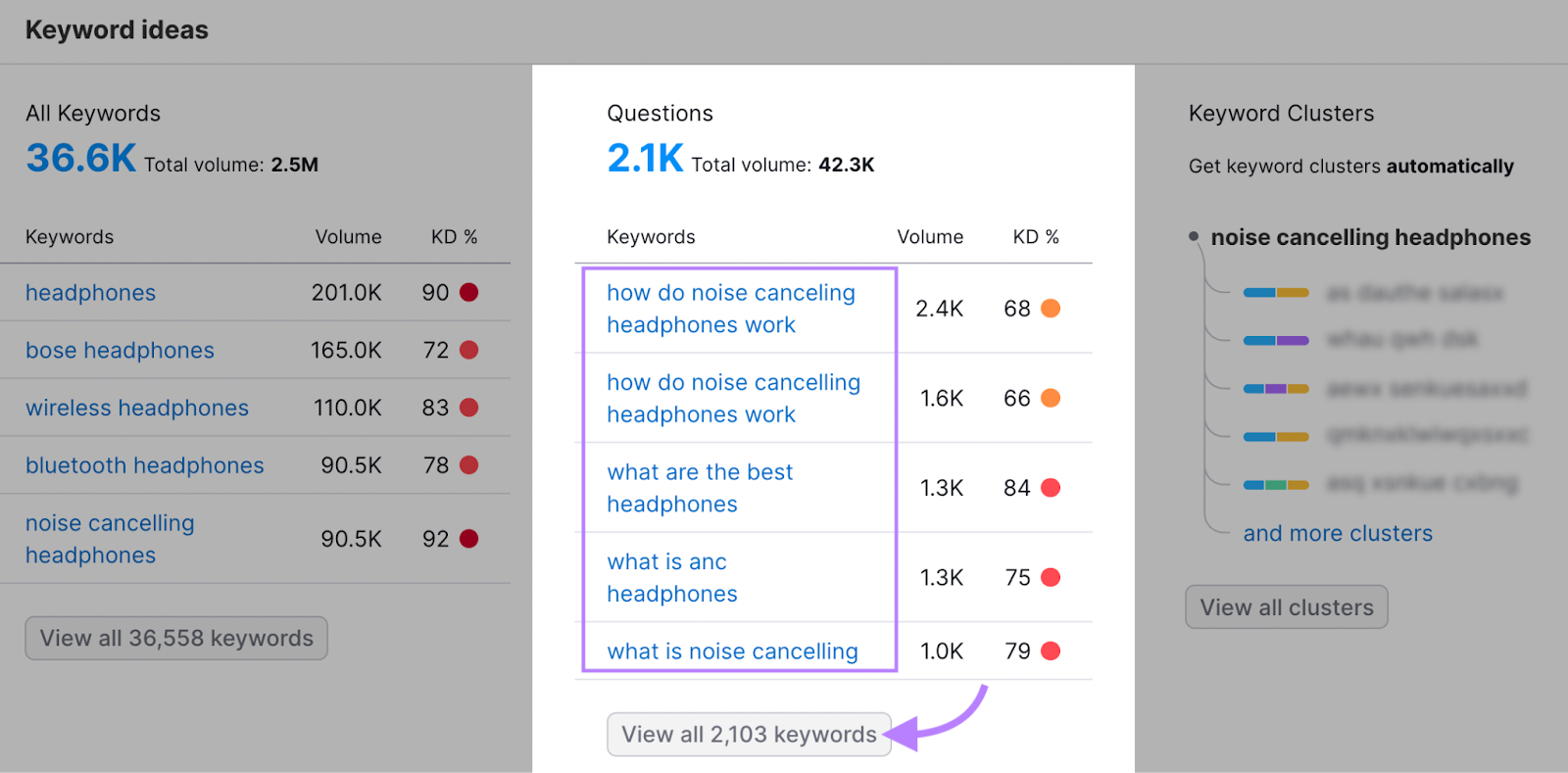This screenshot has width=1568, height=773.
Task: Open 'bluetooth headphones' keyword details
Action: tap(144, 465)
